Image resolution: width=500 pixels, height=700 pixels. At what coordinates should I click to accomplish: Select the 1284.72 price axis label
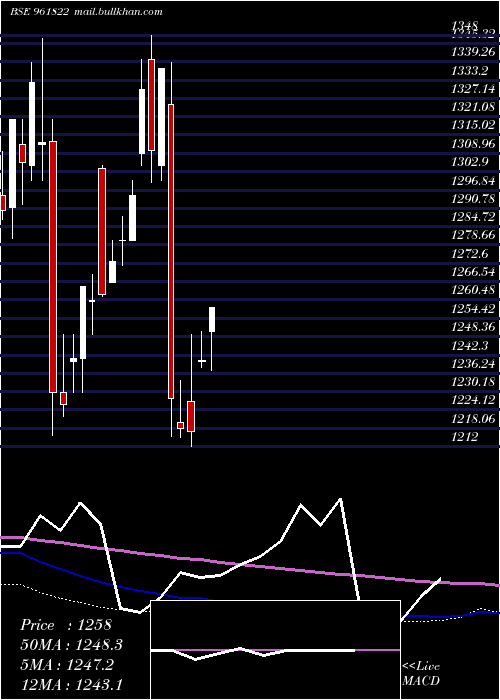(474, 217)
